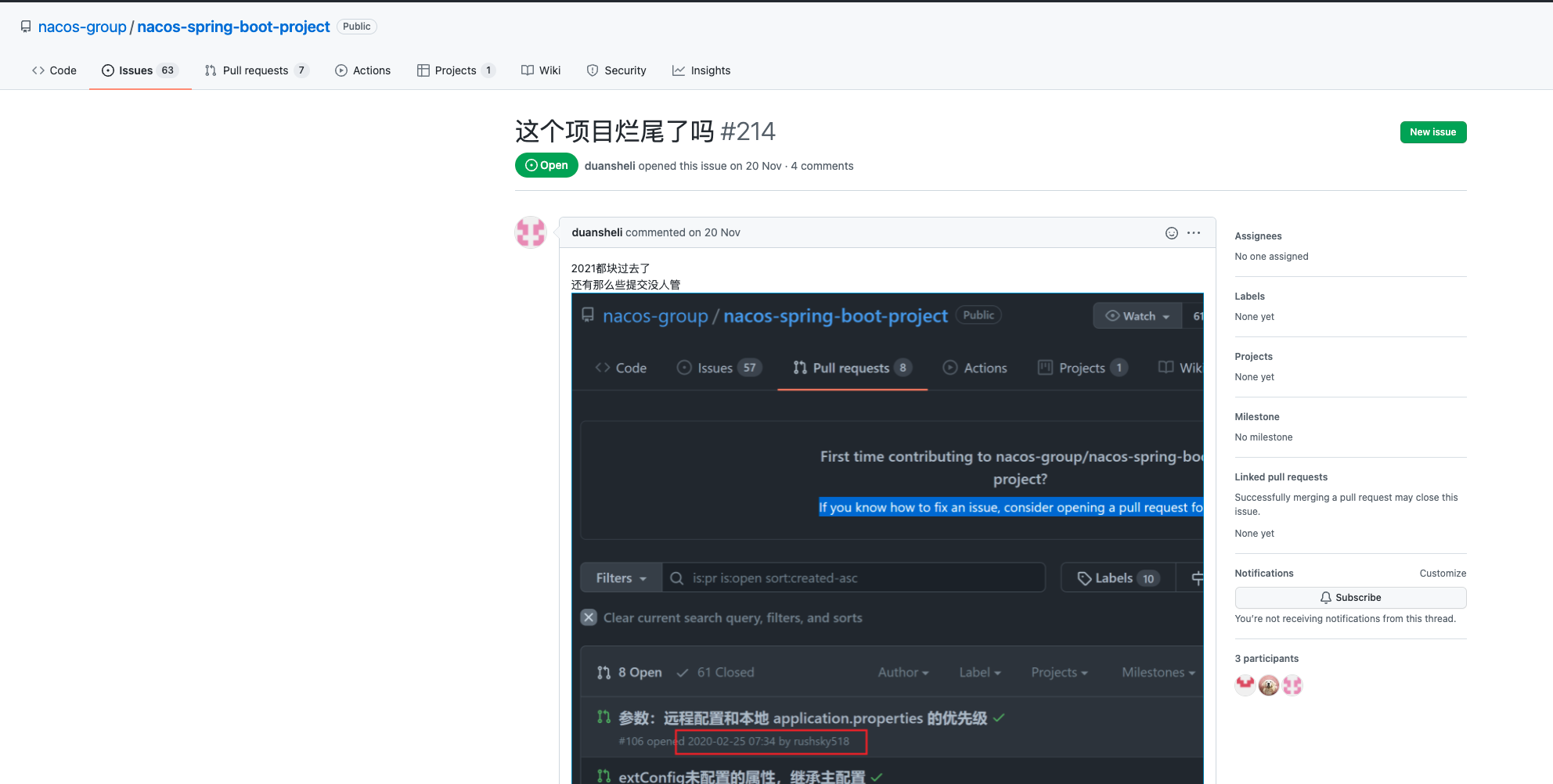Image resolution: width=1553 pixels, height=784 pixels.
Task: Click the Public visibility badge
Action: coord(356,27)
